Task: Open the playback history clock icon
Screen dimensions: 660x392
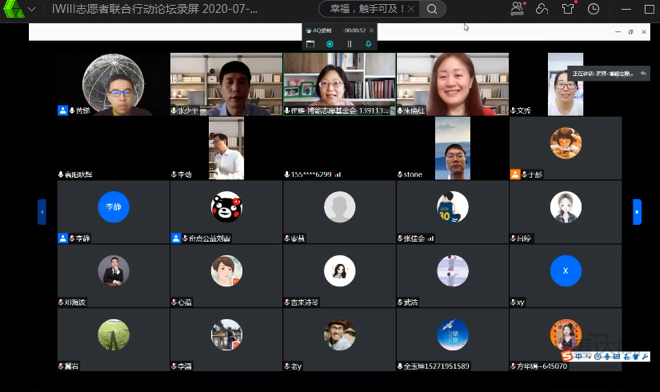Action: click(x=593, y=9)
